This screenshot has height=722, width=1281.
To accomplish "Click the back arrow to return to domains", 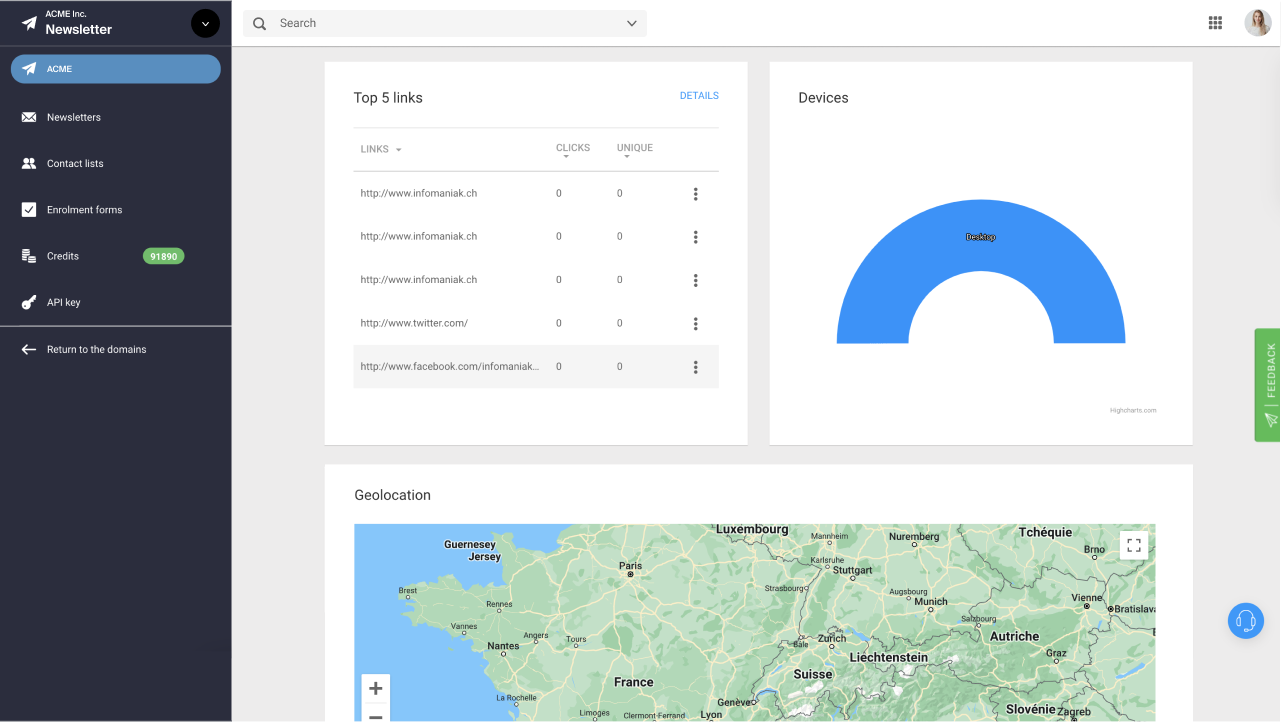I will point(27,349).
